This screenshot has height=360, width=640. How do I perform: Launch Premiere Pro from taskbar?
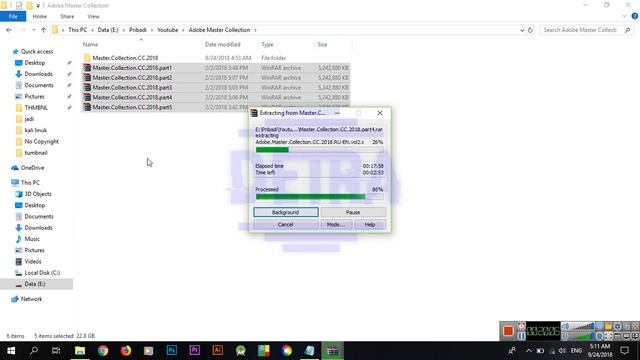coord(195,351)
